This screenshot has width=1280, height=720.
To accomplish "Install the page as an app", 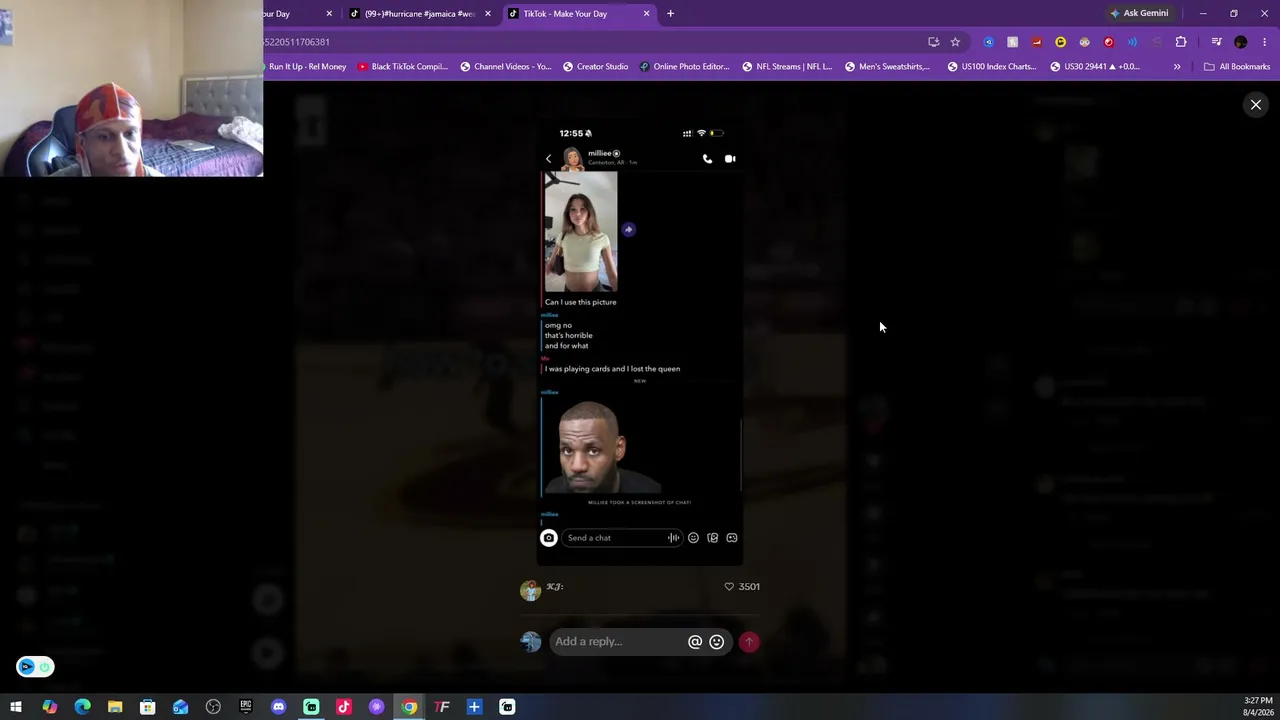I will pos(933,42).
